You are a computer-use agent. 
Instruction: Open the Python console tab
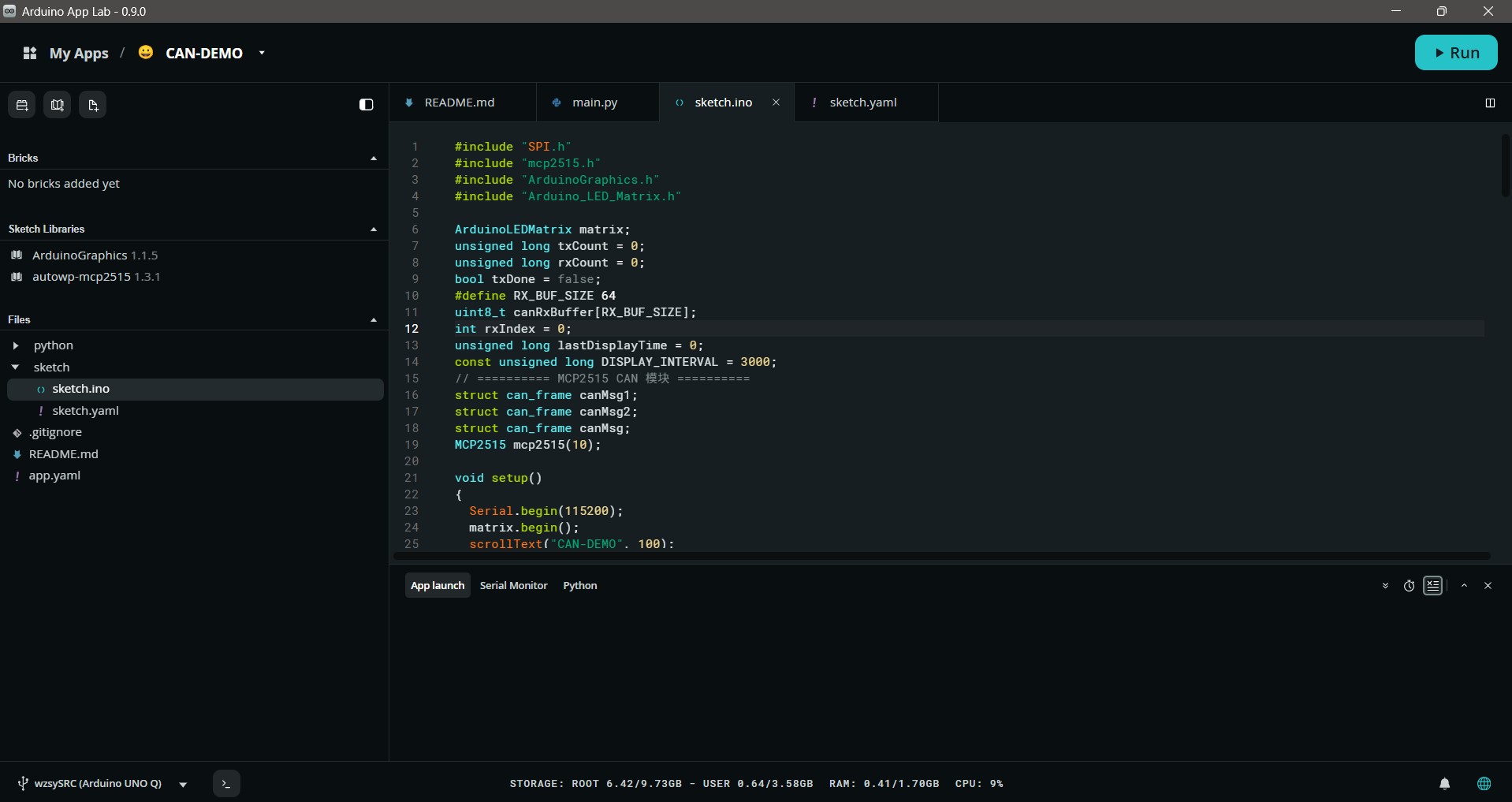pos(580,586)
